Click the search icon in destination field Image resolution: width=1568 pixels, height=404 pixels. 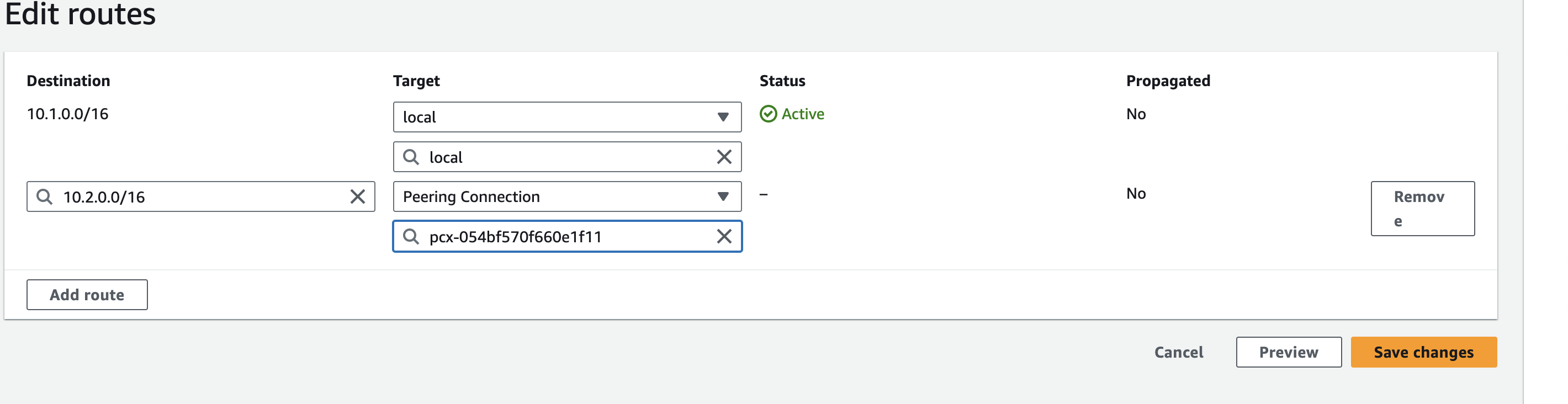[x=44, y=196]
